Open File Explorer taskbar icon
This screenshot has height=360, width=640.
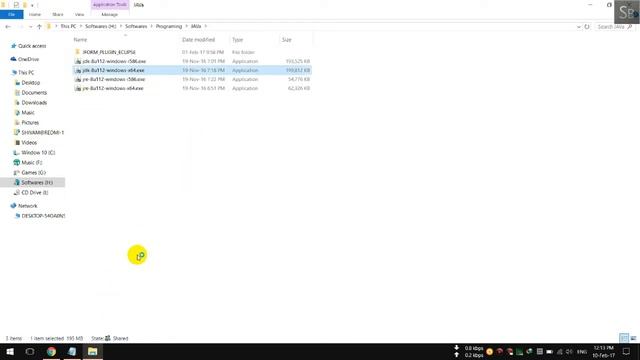(x=93, y=351)
